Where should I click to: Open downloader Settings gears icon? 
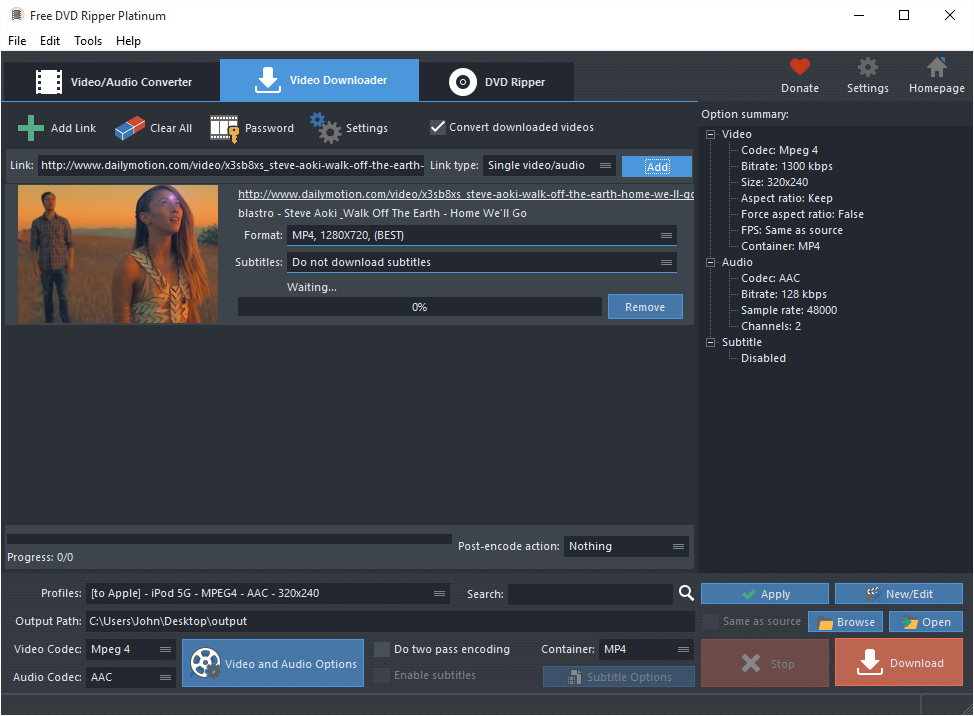pyautogui.click(x=324, y=127)
